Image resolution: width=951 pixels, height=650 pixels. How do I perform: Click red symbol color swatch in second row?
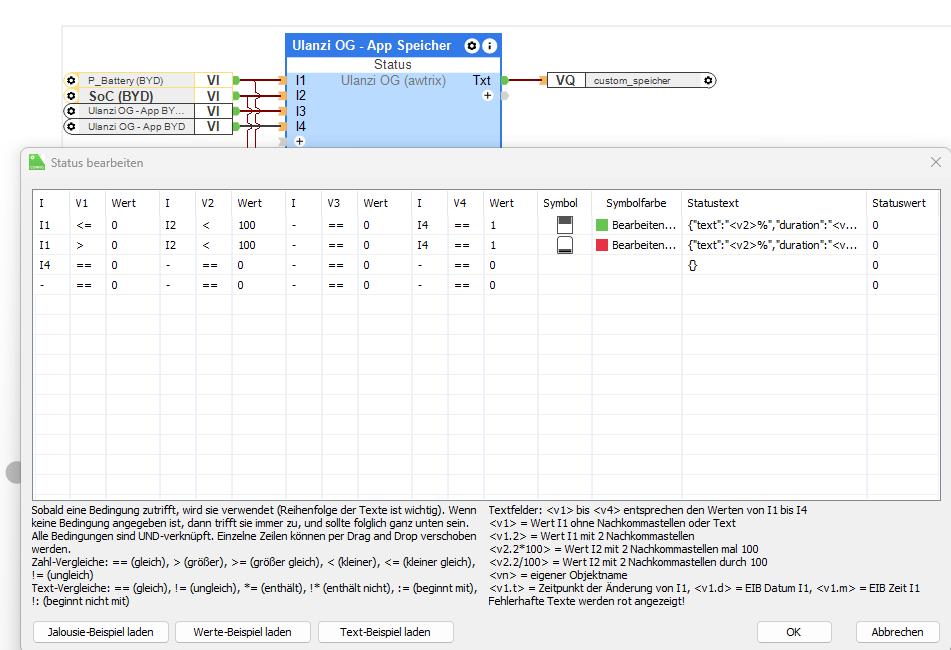tap(602, 245)
